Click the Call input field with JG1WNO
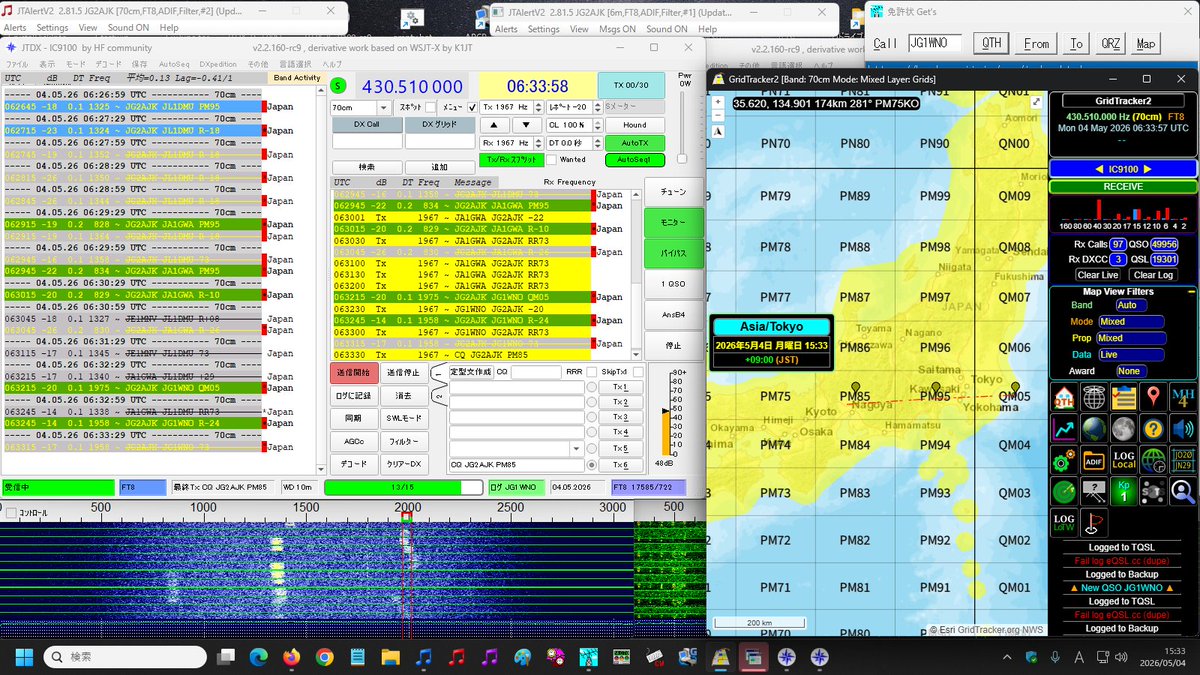 [x=935, y=43]
